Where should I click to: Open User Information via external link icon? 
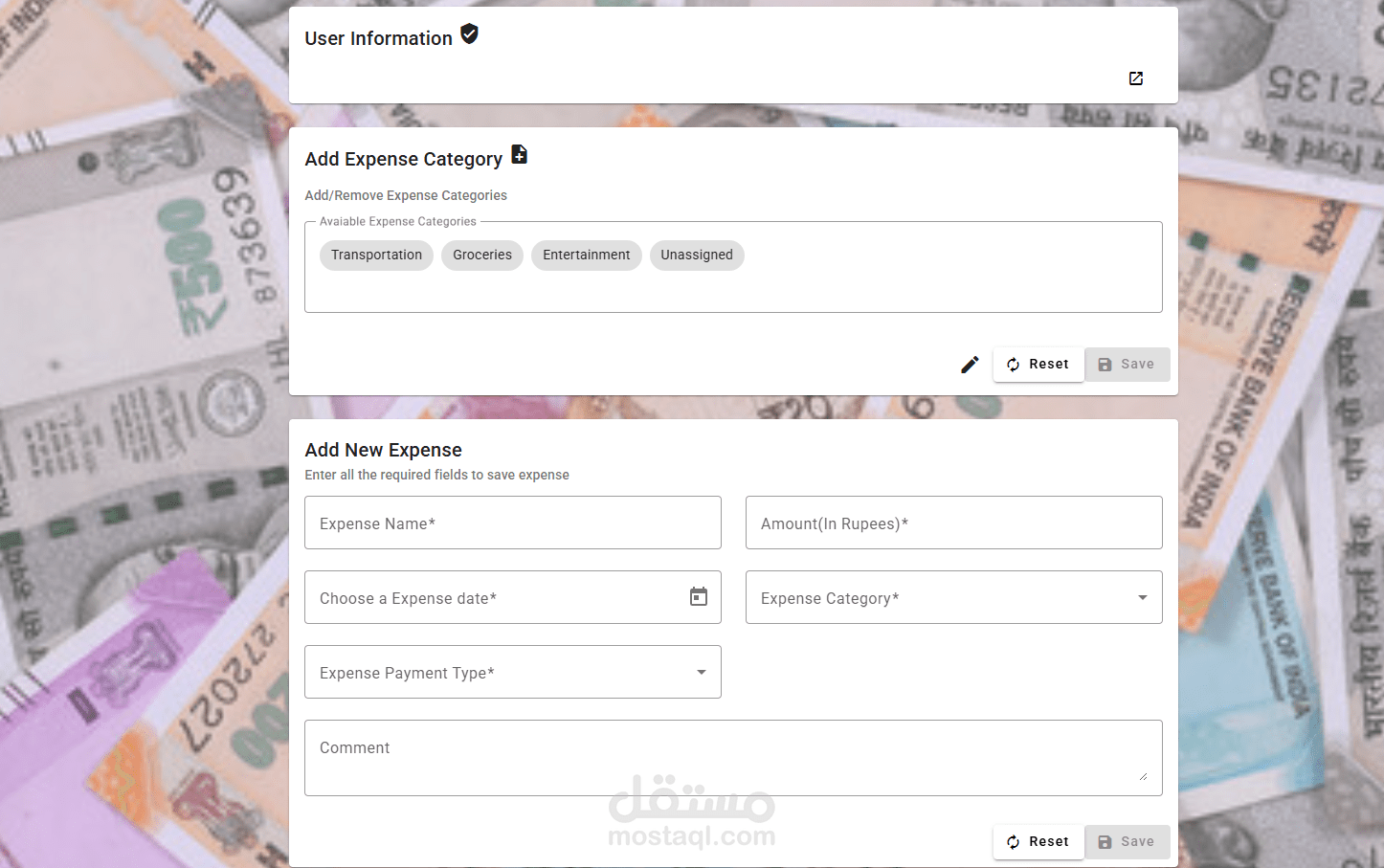(1136, 78)
